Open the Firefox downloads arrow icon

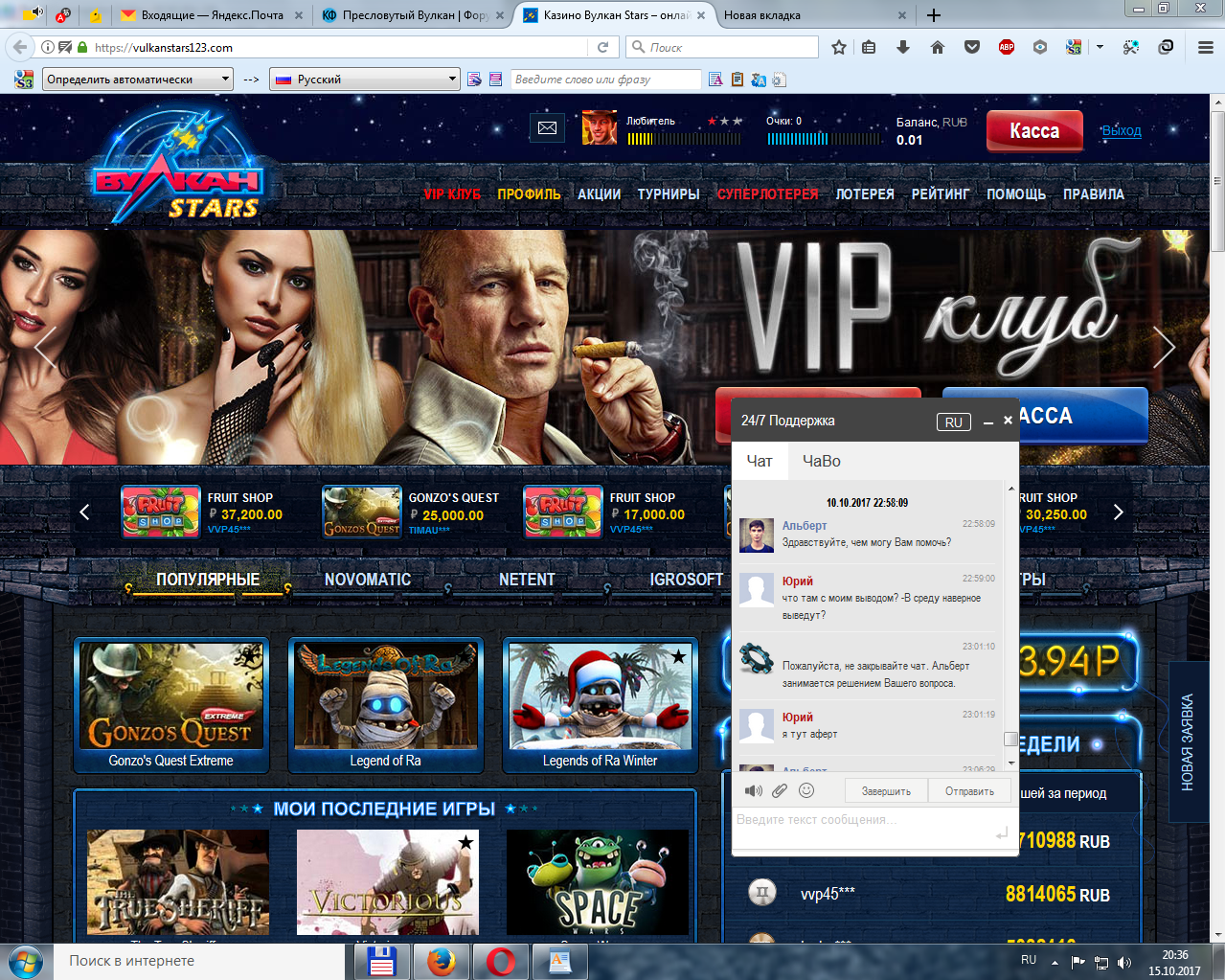[x=902, y=47]
